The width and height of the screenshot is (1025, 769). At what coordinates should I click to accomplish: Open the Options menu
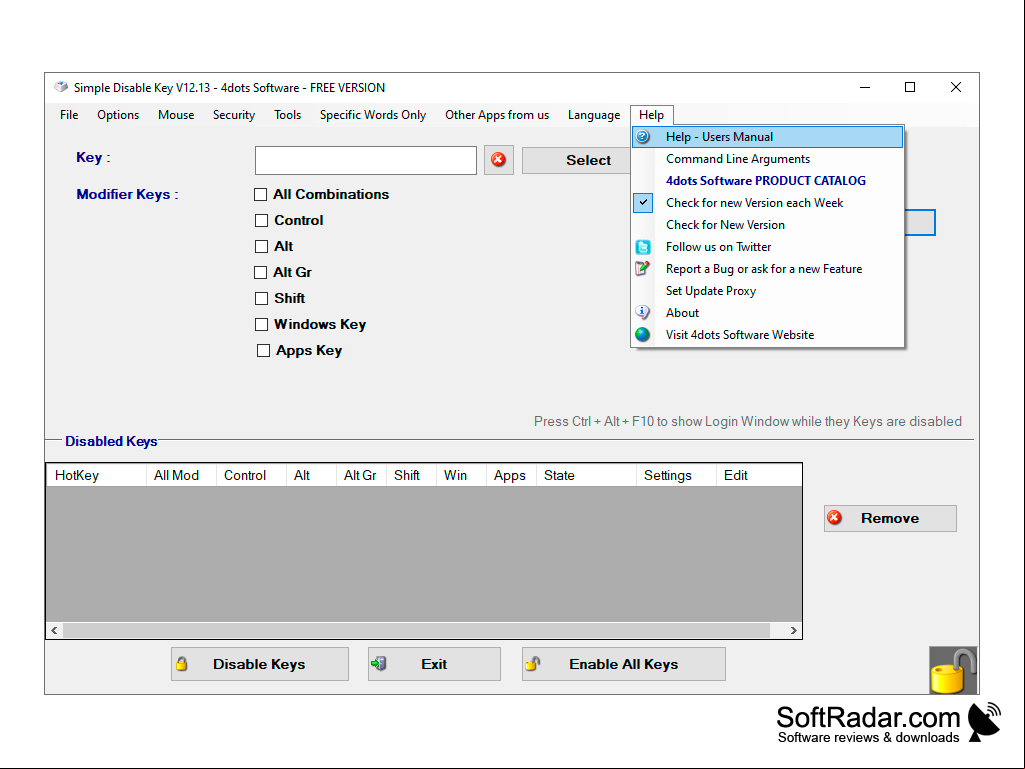118,115
